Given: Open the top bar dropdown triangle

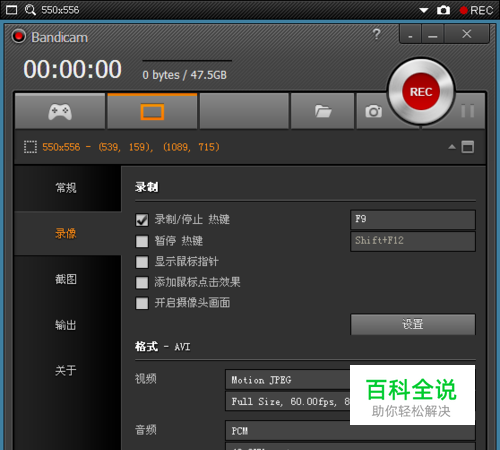Looking at the screenshot, I should click(x=424, y=10).
